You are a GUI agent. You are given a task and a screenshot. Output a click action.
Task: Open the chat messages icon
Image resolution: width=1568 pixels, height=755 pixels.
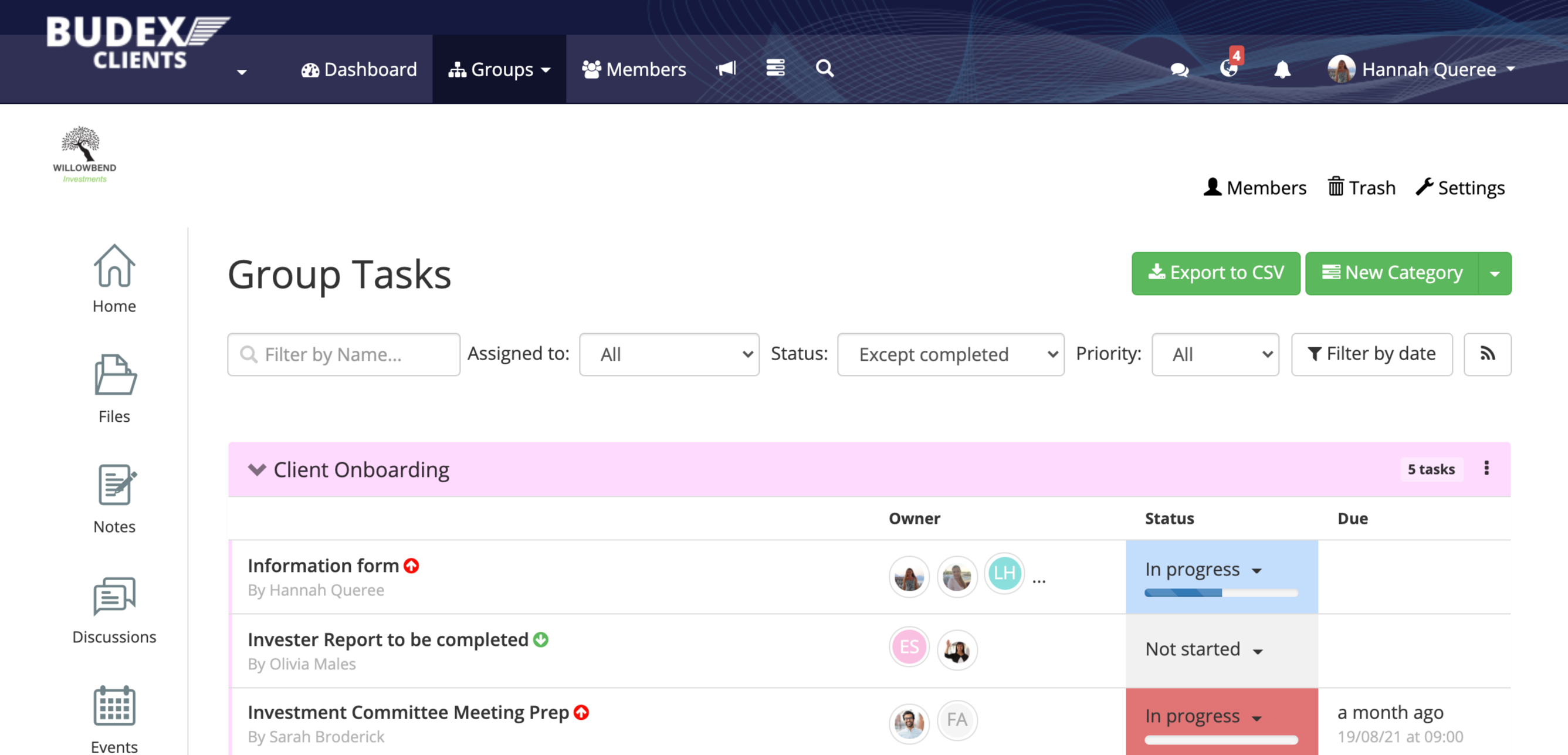(1180, 70)
